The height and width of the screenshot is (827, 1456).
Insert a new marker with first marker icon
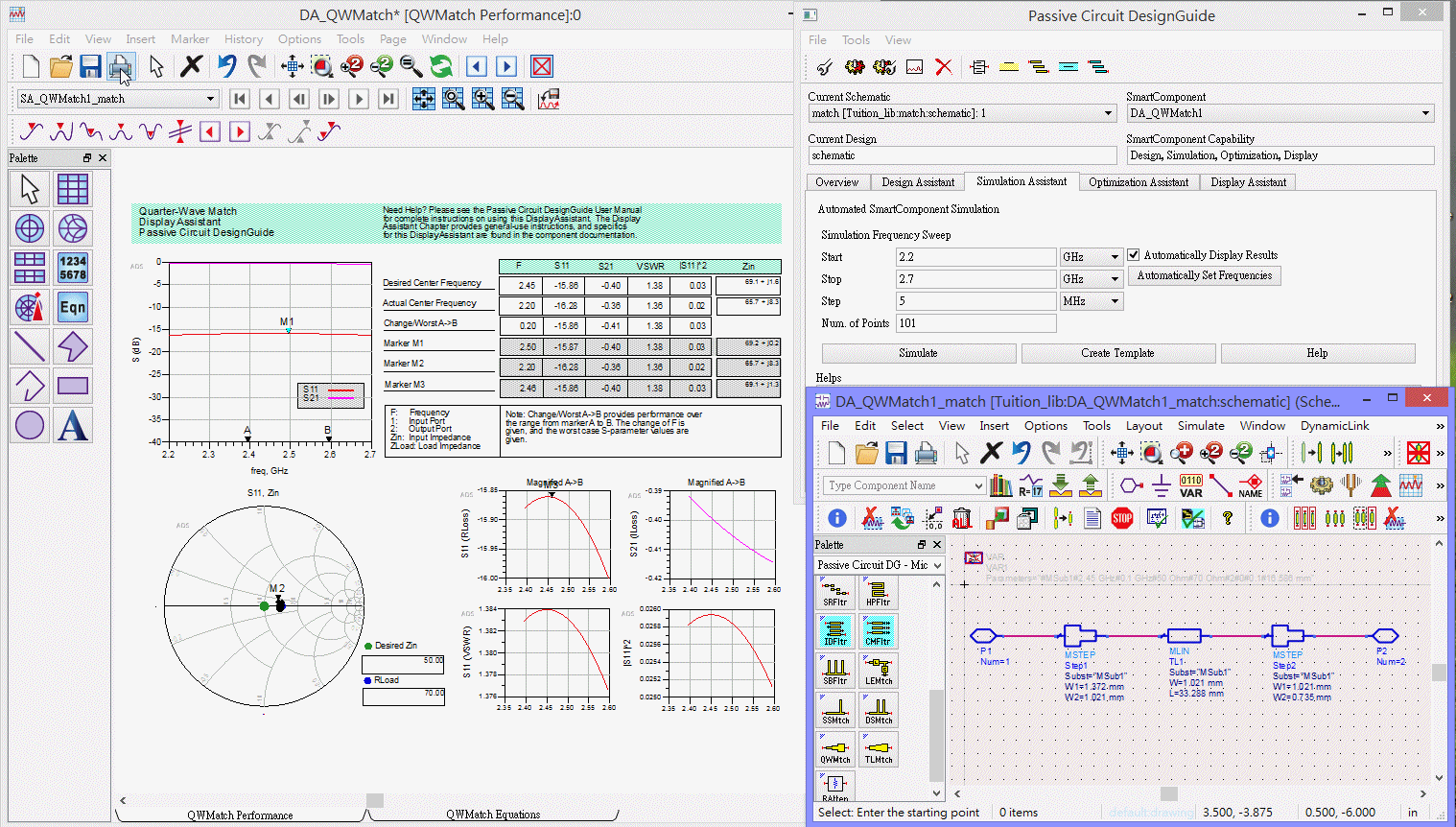click(x=32, y=131)
